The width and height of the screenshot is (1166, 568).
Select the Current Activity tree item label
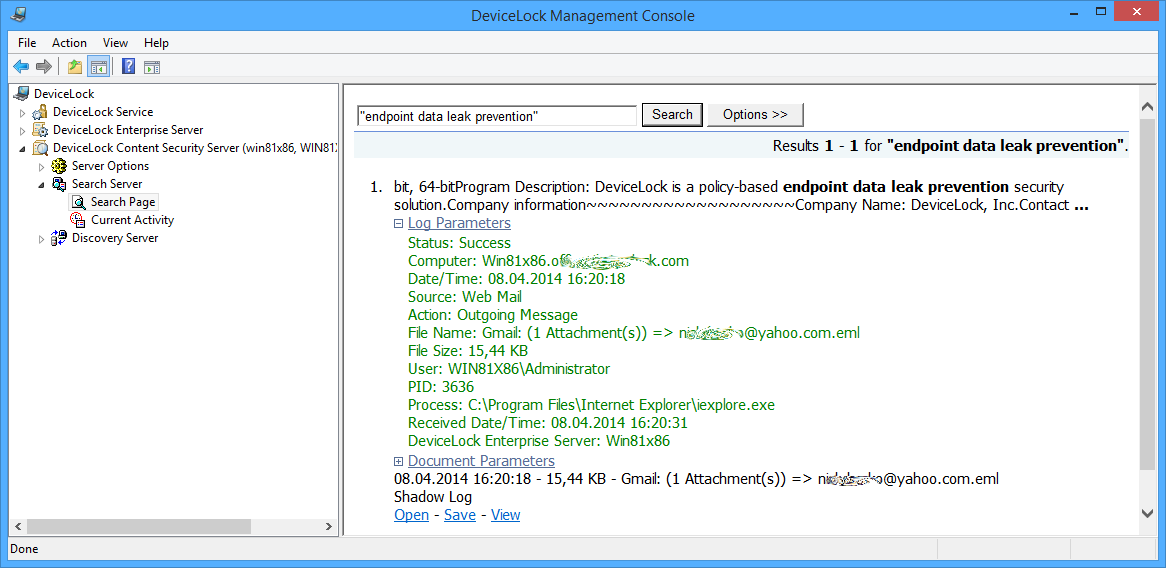pos(132,220)
